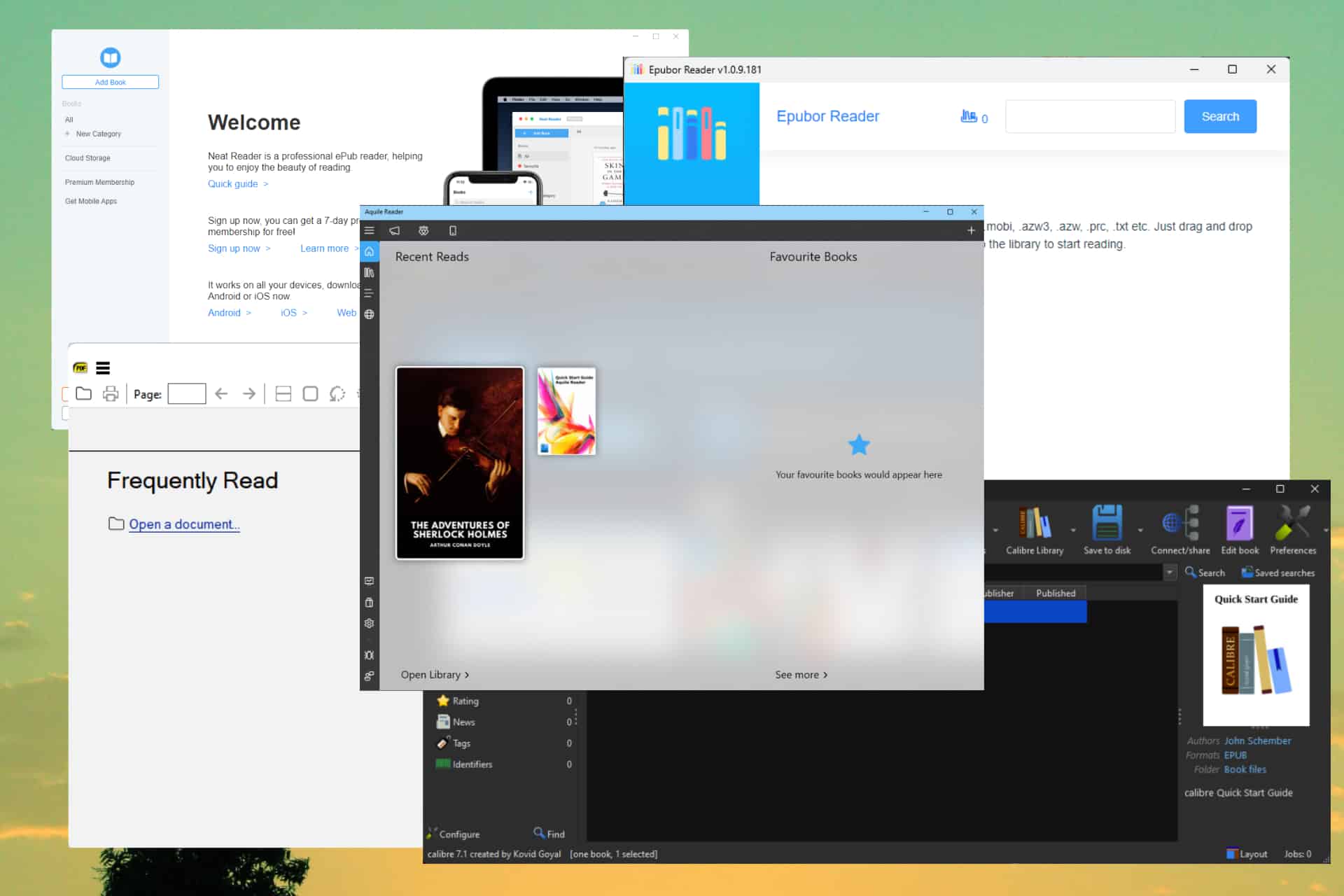
Task: Click the Open a document link
Action: coord(184,524)
